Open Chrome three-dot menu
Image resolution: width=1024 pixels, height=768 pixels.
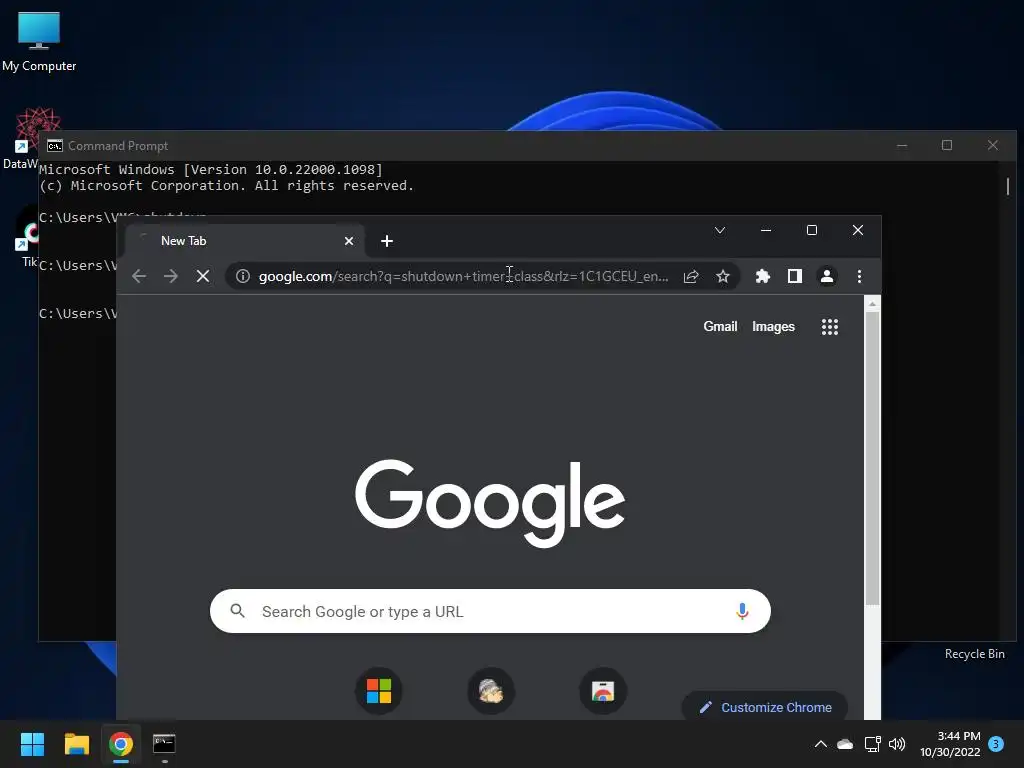pyautogui.click(x=859, y=276)
